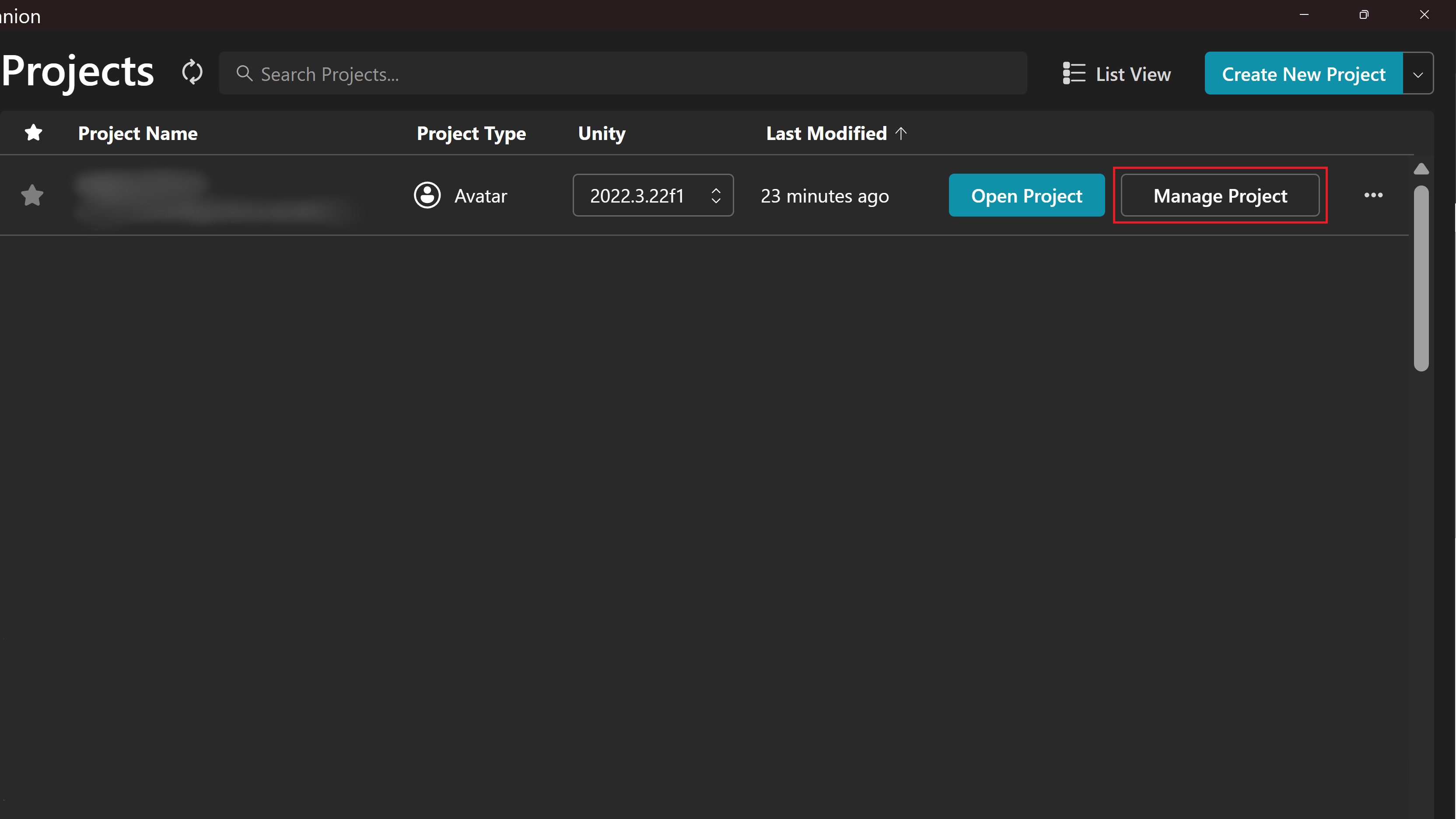The image size is (1456, 819).
Task: Sort by favorites star header
Action: point(33,133)
